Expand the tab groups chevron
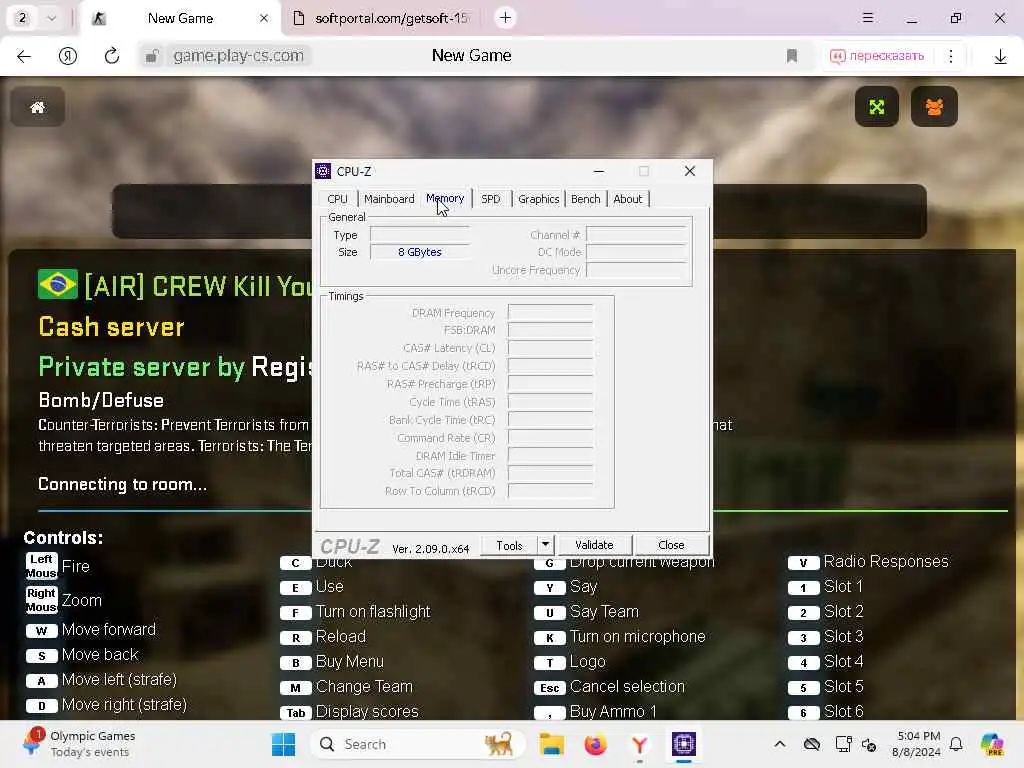 pyautogui.click(x=52, y=18)
